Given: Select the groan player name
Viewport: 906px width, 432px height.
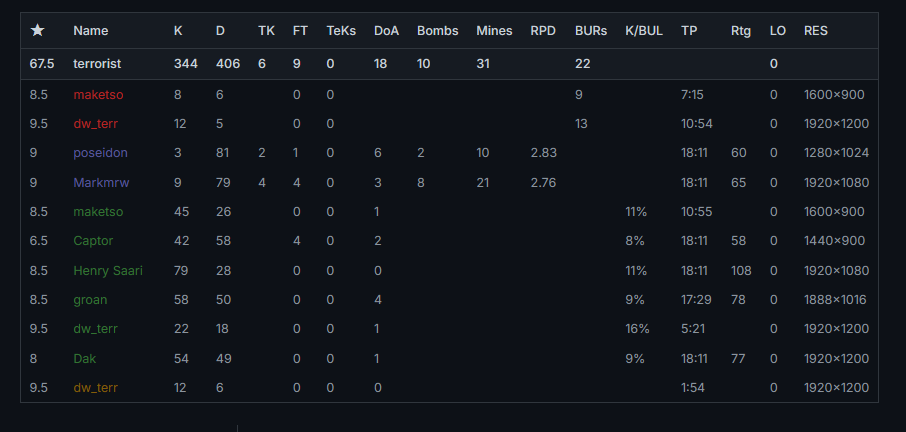Looking at the screenshot, I should 90,299.
